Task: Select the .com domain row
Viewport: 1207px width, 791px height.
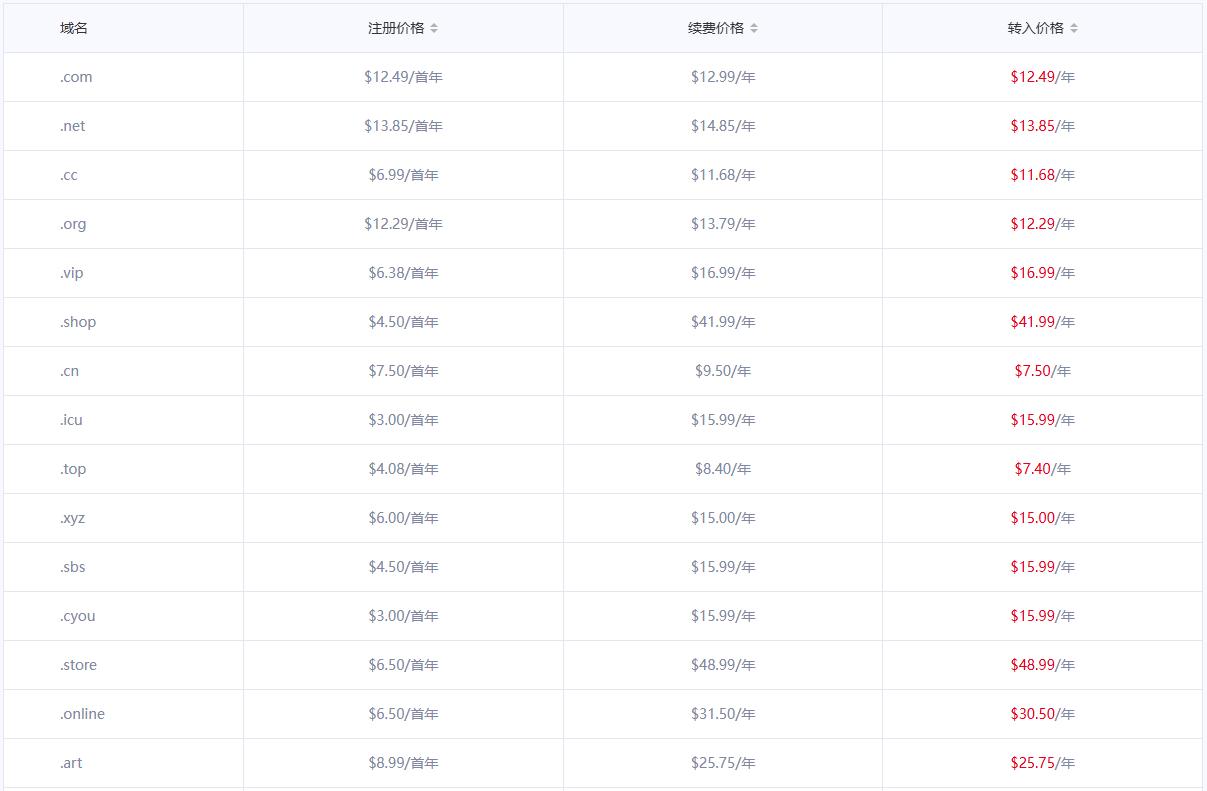Action: (76, 77)
